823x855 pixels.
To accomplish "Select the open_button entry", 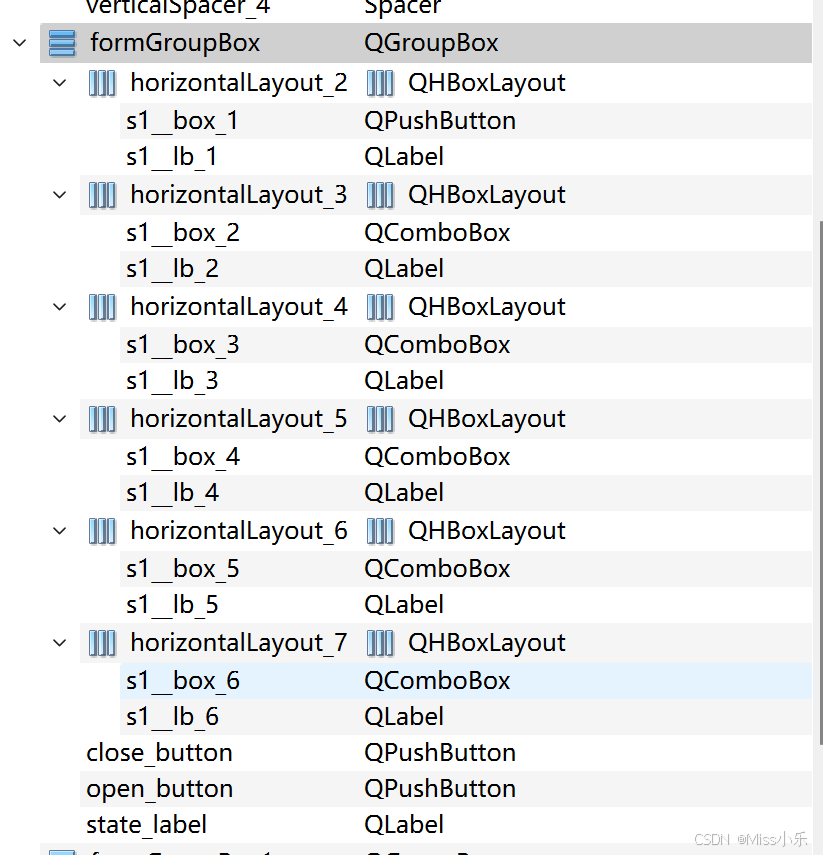I will pos(158,788).
